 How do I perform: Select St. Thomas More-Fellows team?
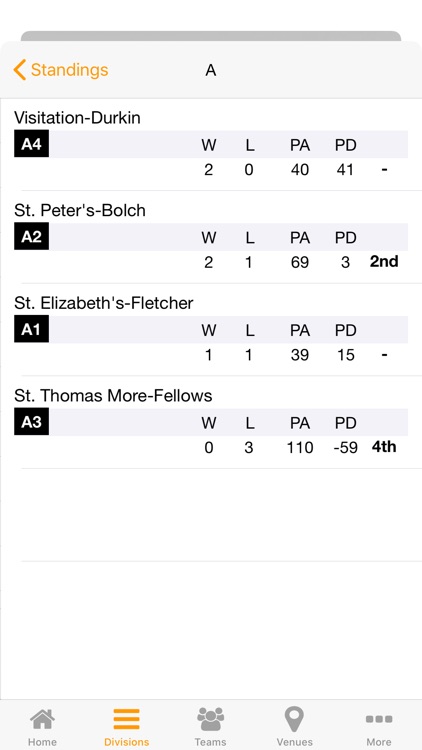click(211, 423)
